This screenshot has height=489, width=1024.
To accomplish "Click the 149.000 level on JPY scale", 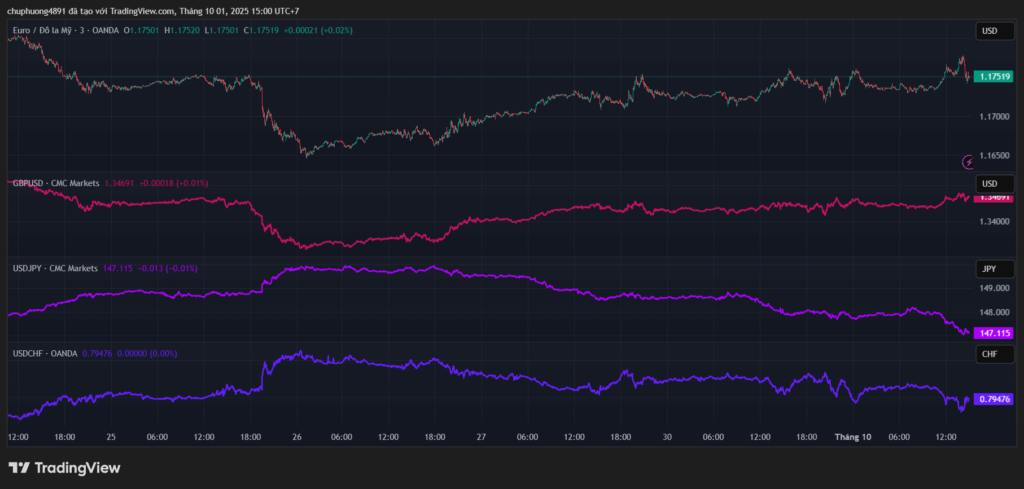I will (993, 288).
